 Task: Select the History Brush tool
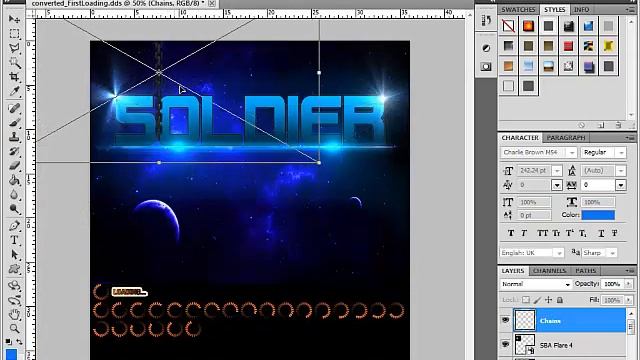click(x=14, y=151)
